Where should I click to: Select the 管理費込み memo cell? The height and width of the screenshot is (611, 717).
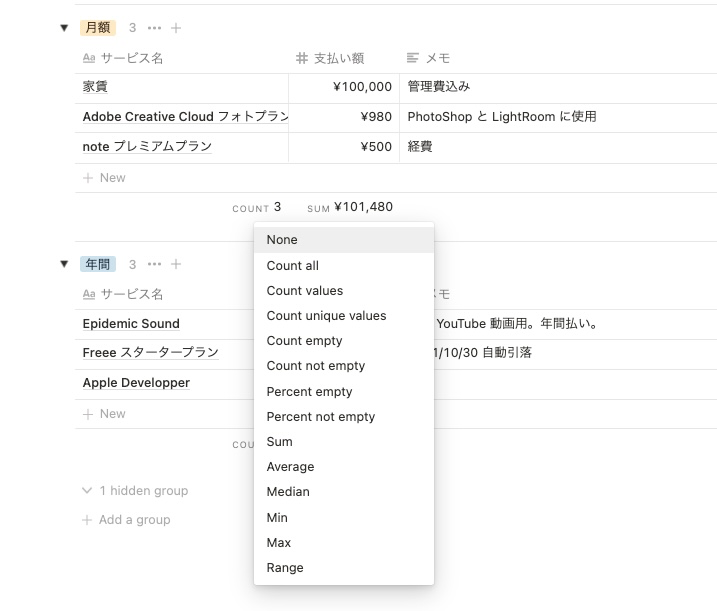[558, 88]
